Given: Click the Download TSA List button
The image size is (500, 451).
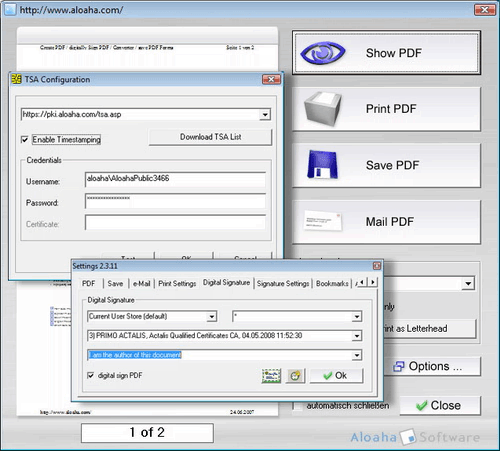Looking at the screenshot, I should (x=211, y=137).
